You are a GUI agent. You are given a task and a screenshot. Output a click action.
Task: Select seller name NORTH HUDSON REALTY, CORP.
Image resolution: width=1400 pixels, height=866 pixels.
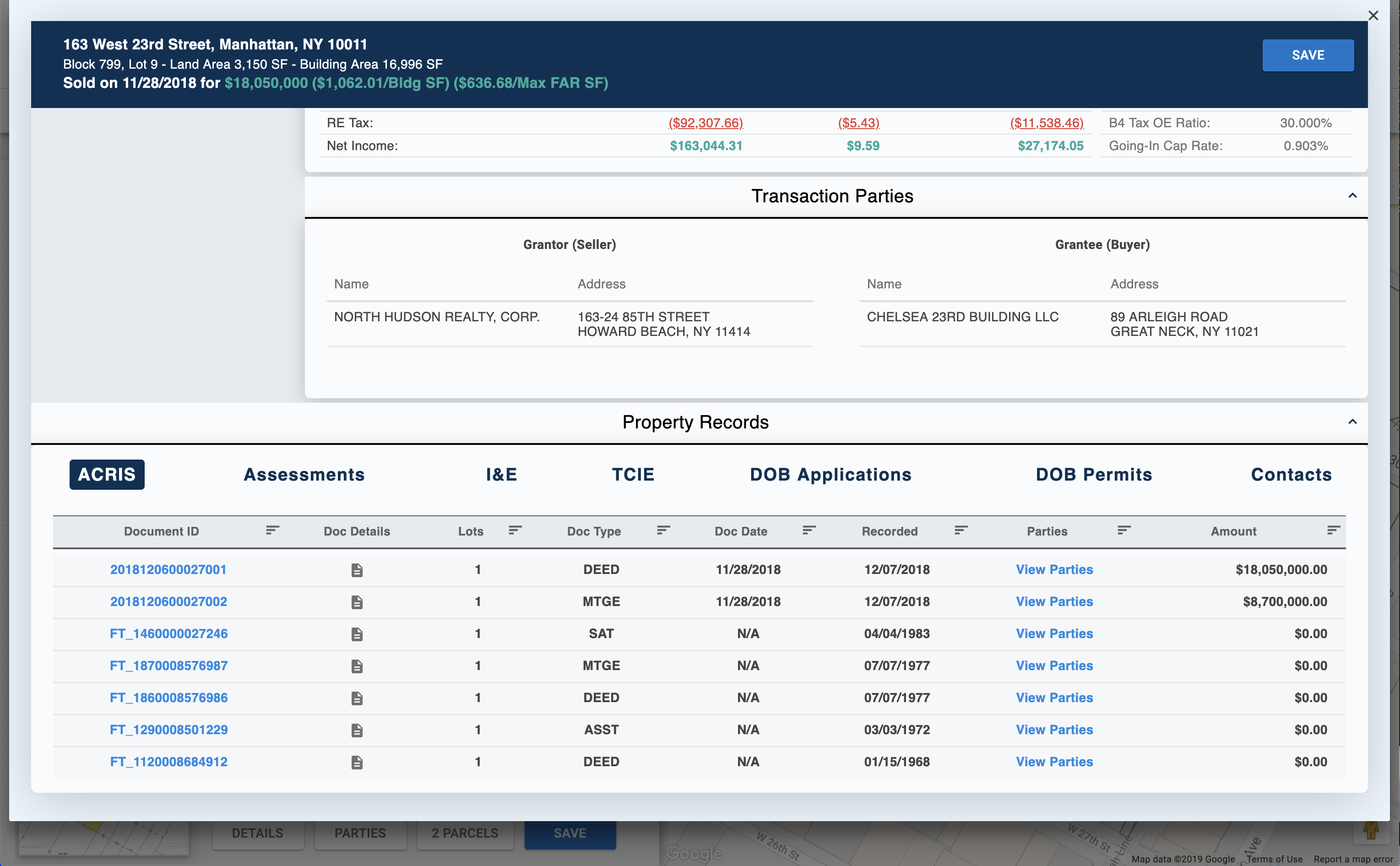(436, 317)
